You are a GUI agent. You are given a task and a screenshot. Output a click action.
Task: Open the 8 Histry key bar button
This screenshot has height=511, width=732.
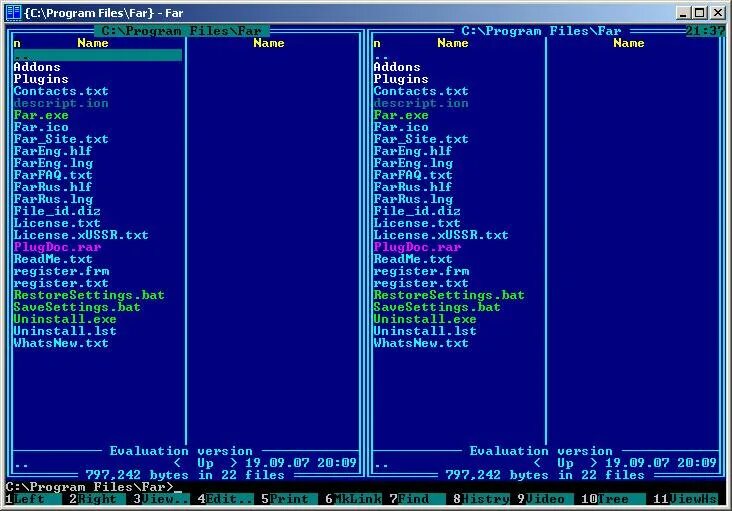[x=481, y=499]
